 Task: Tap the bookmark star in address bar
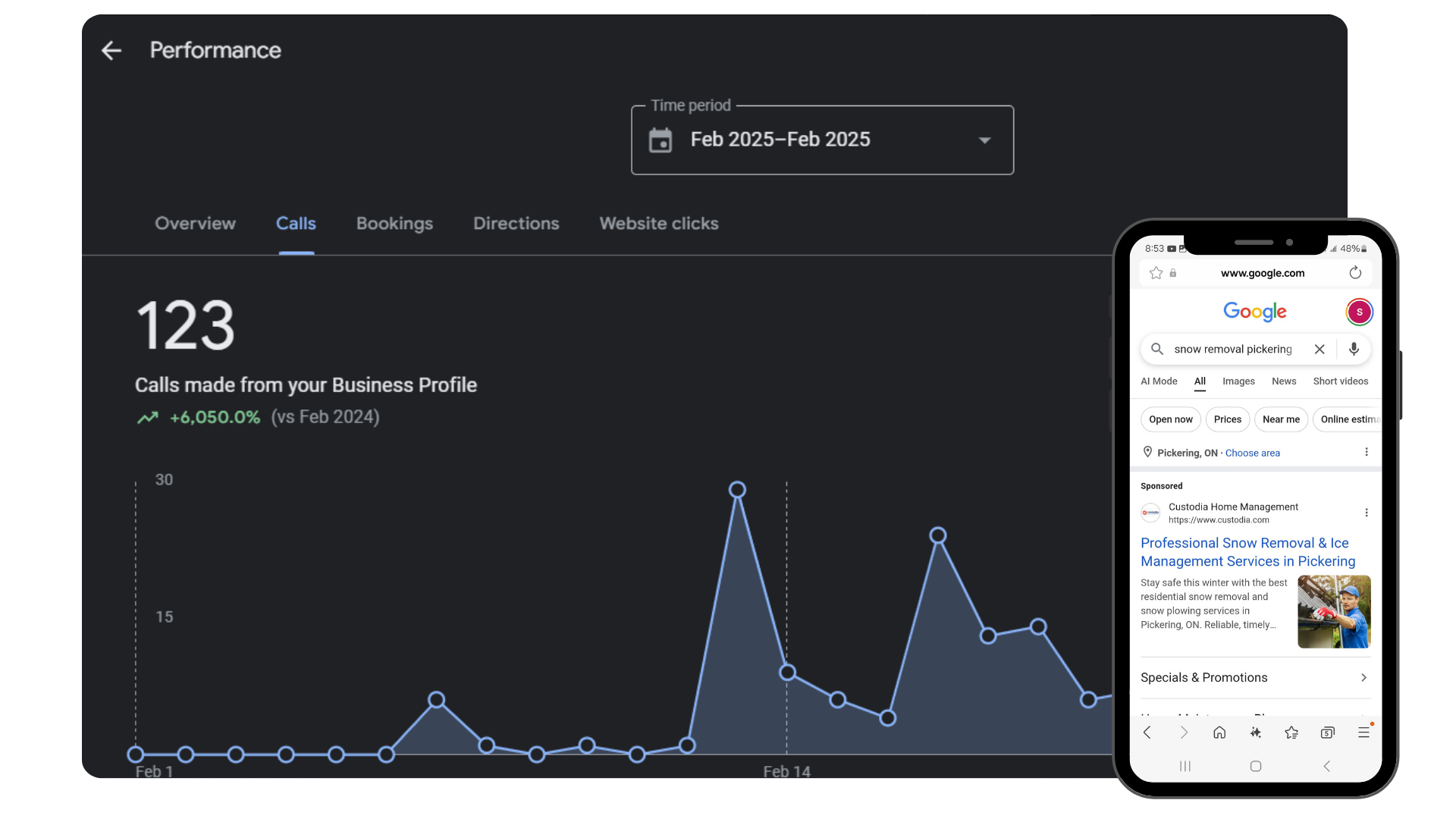pyautogui.click(x=1156, y=273)
